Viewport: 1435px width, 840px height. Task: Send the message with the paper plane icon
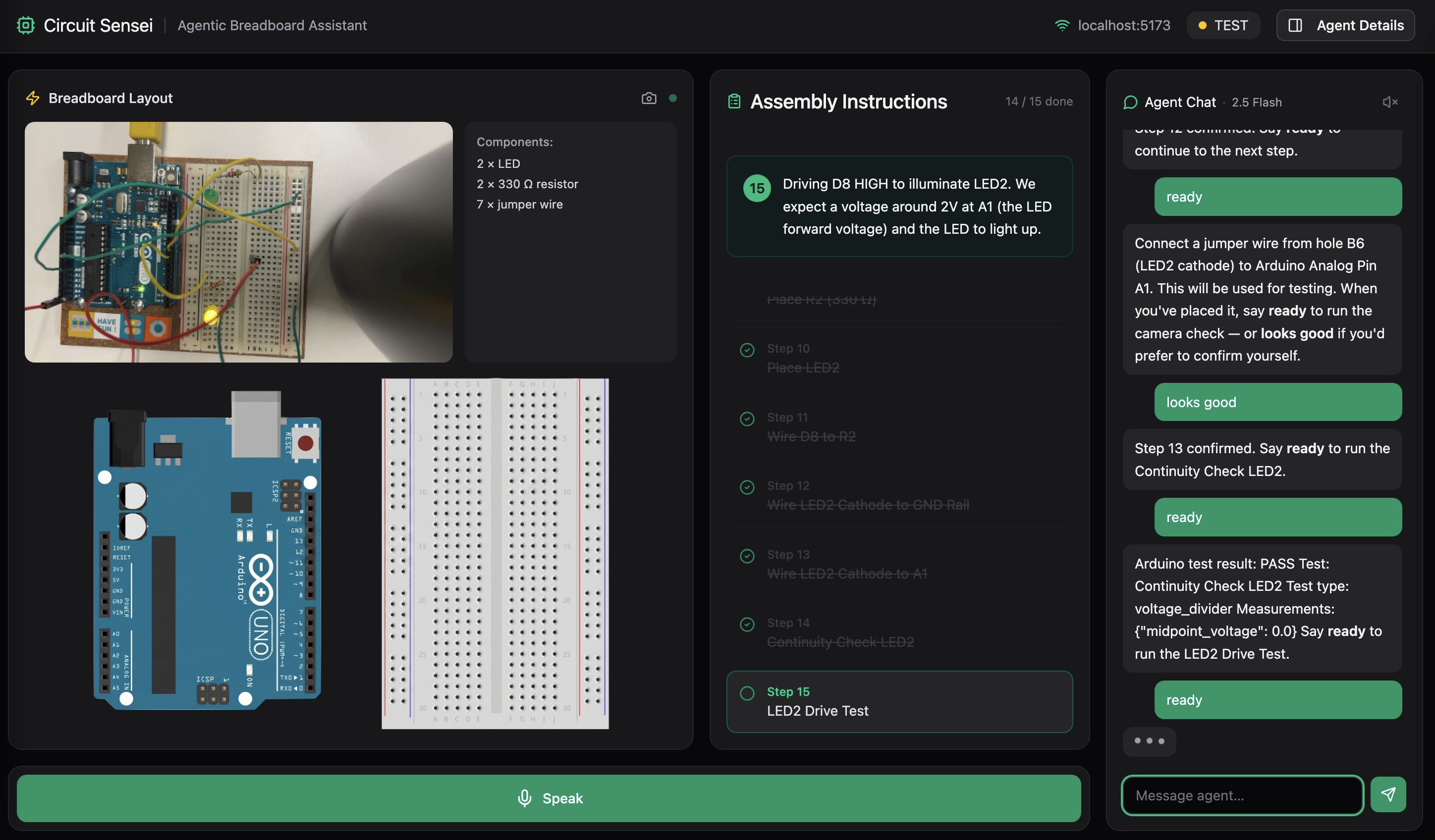(x=1388, y=794)
